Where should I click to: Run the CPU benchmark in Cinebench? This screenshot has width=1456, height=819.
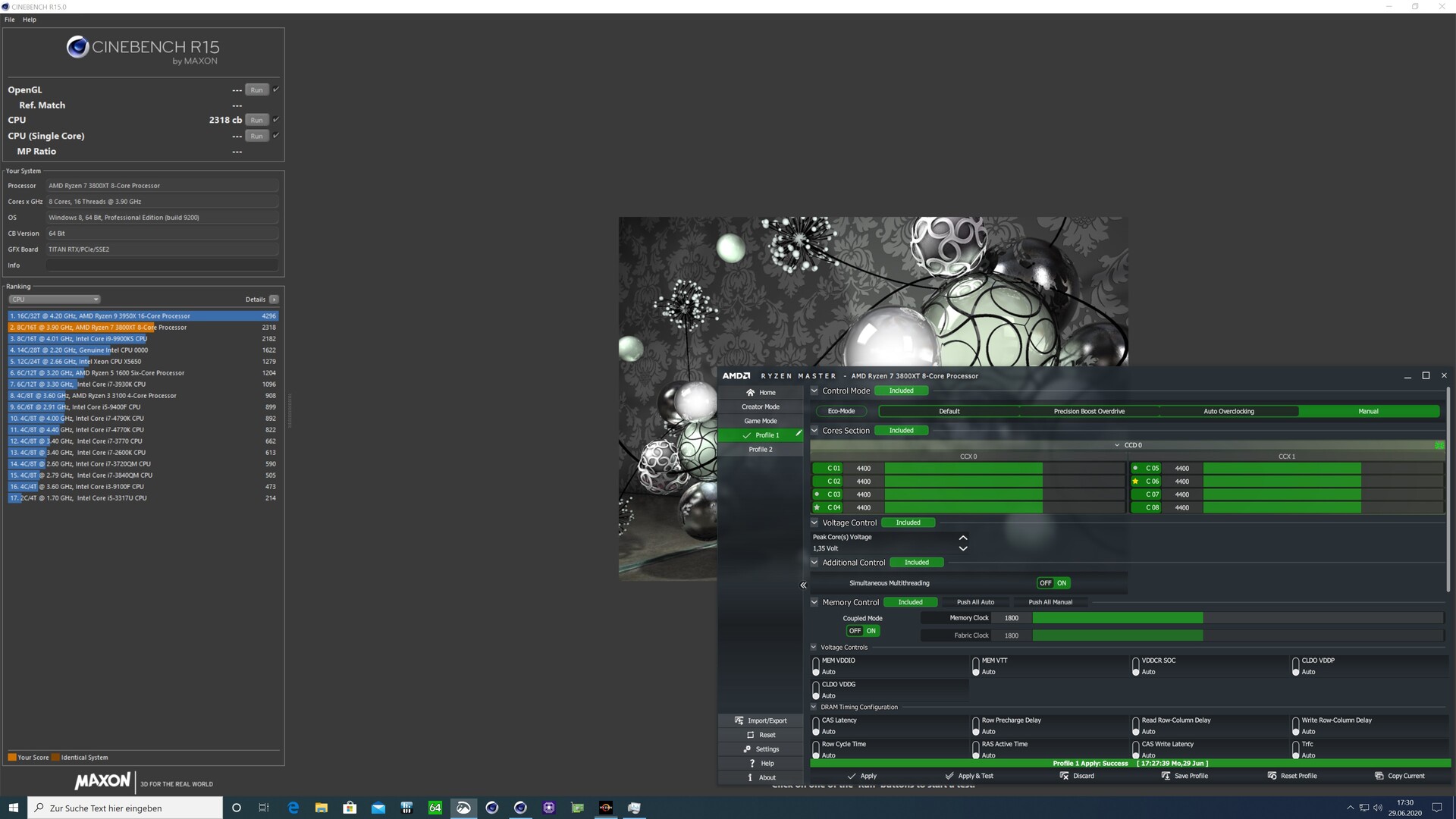click(x=256, y=120)
